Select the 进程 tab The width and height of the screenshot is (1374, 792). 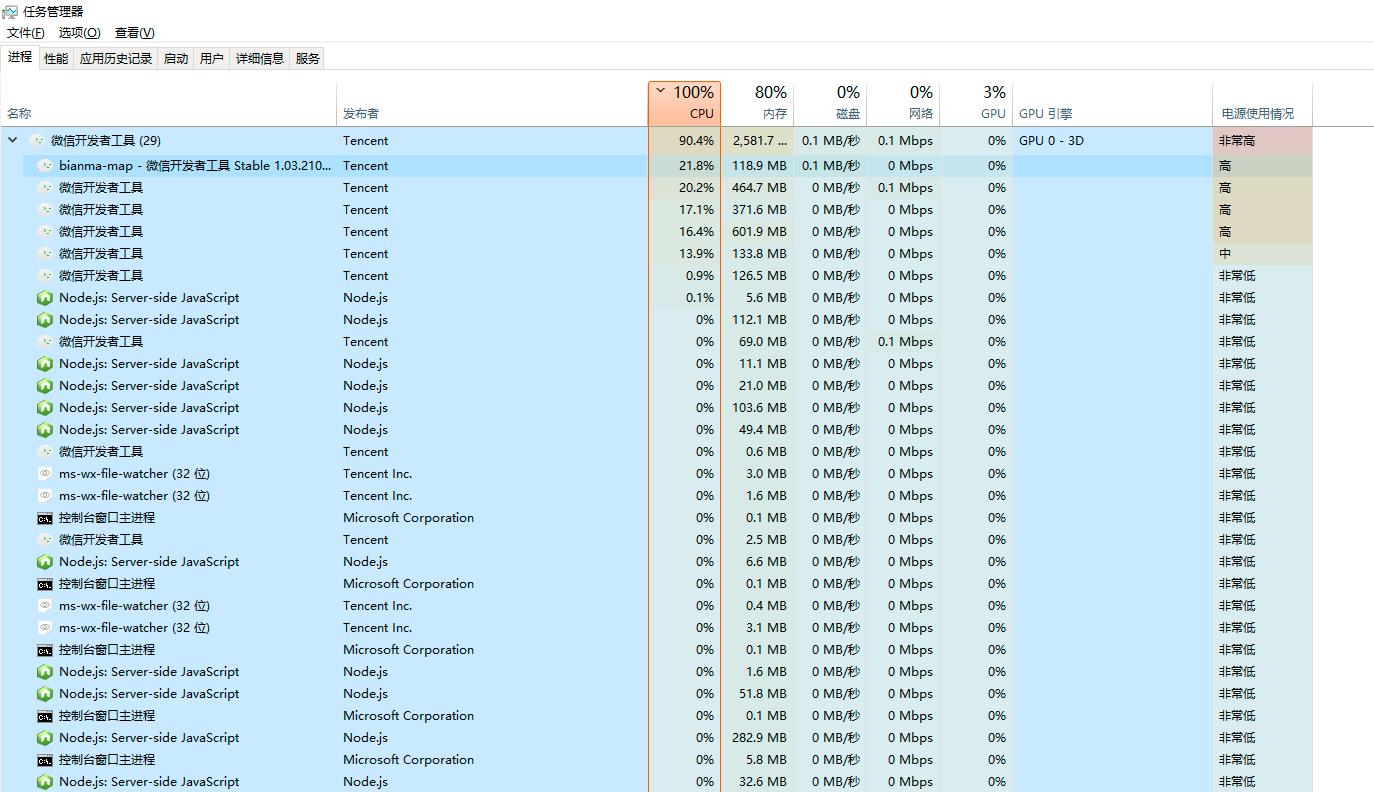(x=20, y=58)
